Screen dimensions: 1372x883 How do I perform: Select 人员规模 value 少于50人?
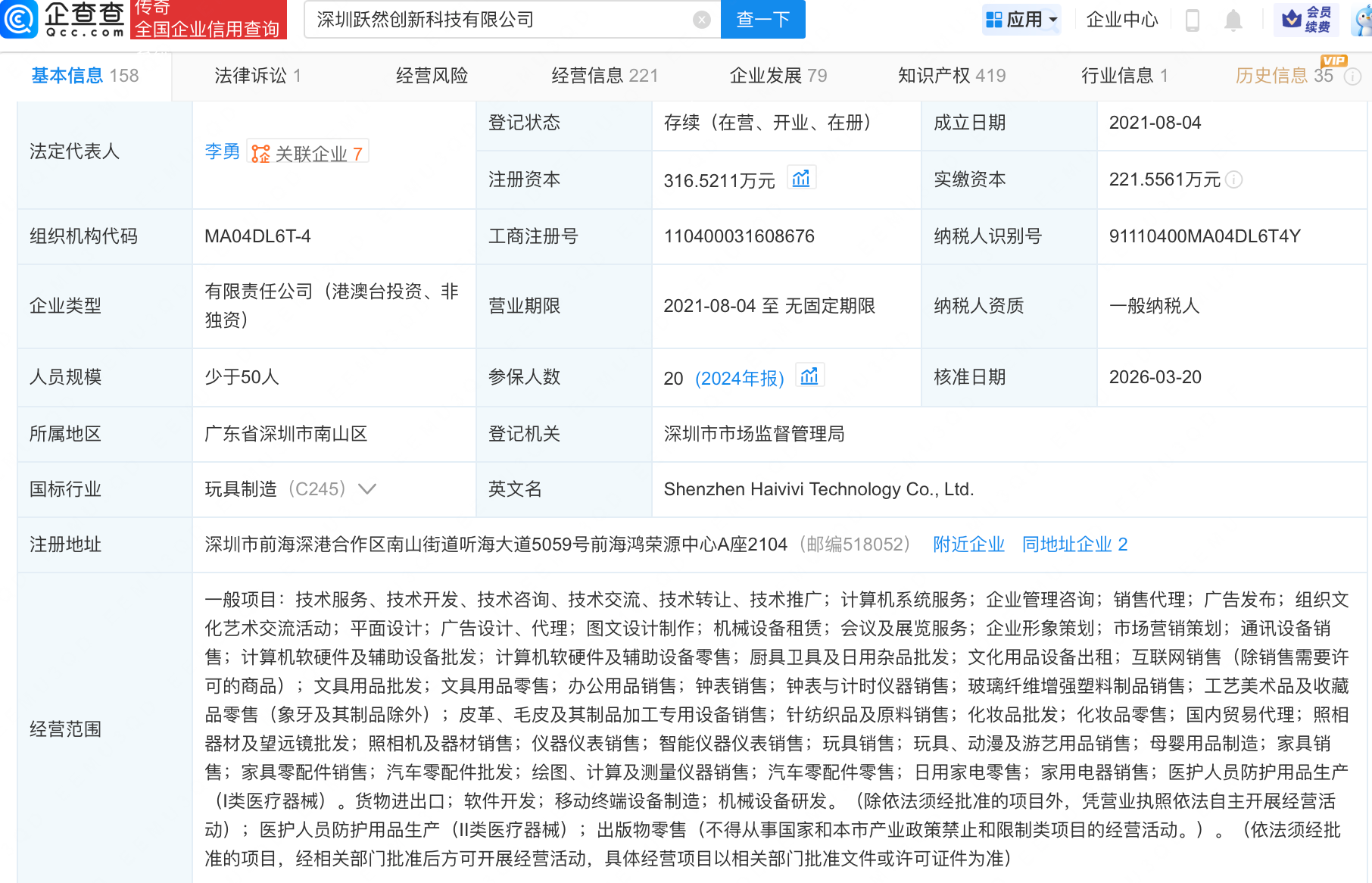point(242,377)
